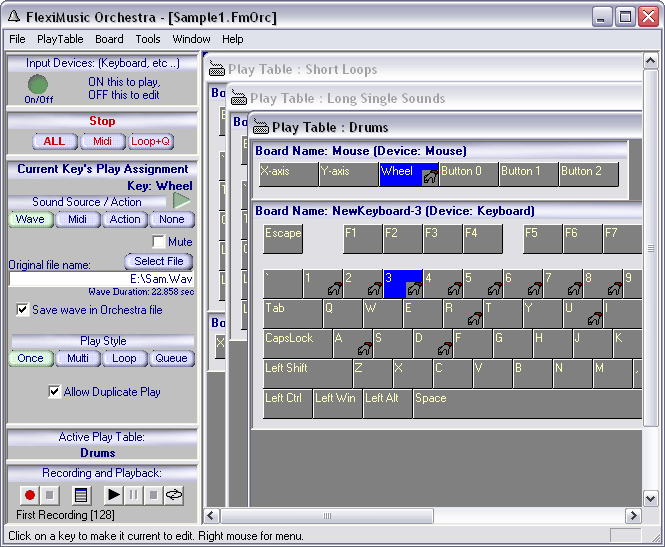Click the sound icon on key R
Screen dimensions: 665x547
[x=475, y=318]
